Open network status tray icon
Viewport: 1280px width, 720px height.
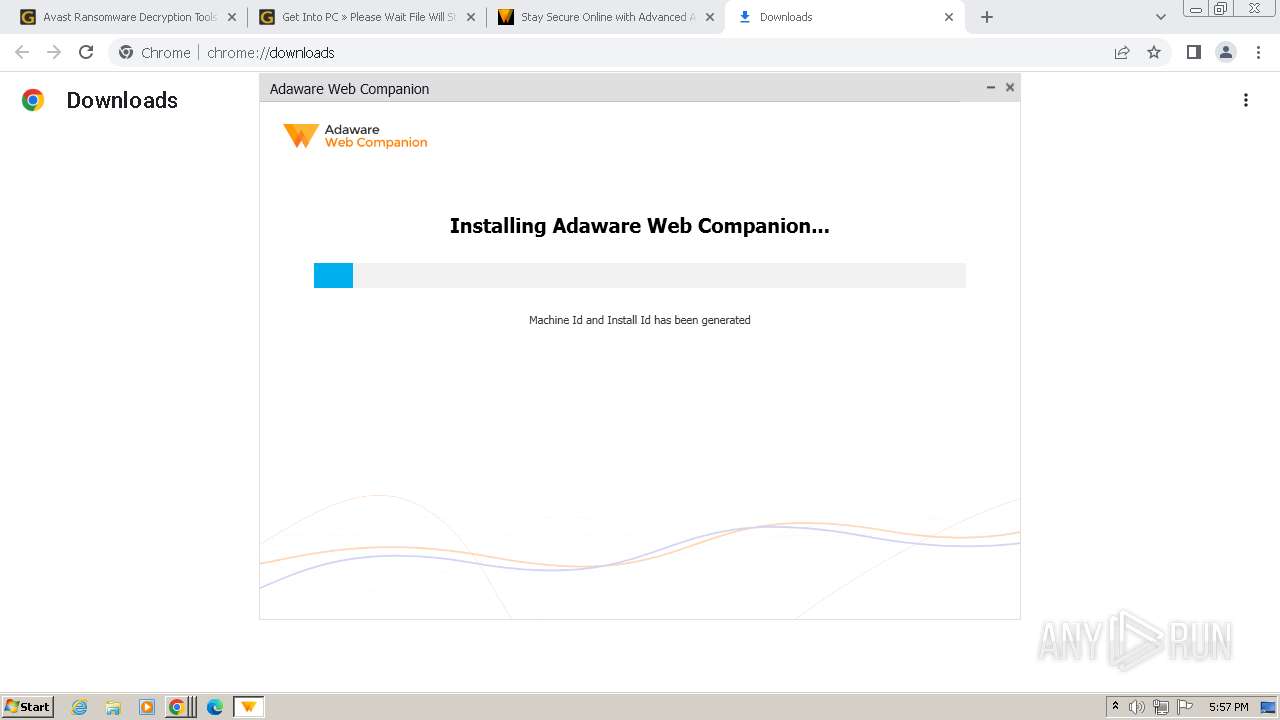1161,707
